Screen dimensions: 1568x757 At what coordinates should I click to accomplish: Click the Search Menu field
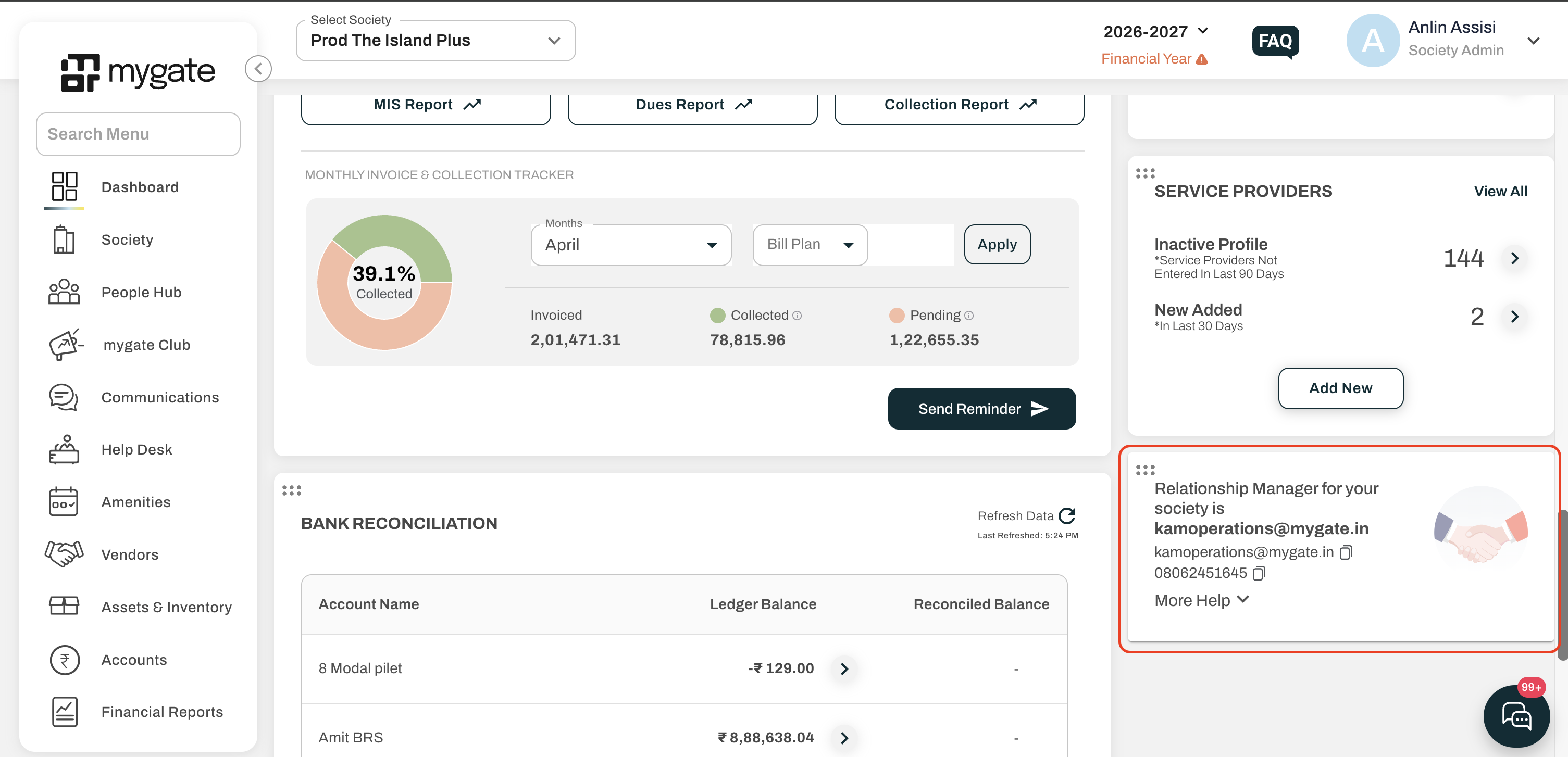coord(138,134)
